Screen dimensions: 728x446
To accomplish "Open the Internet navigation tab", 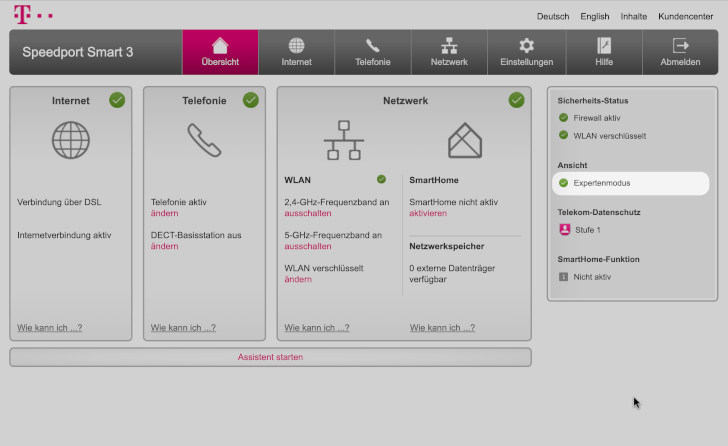I will tap(296, 52).
